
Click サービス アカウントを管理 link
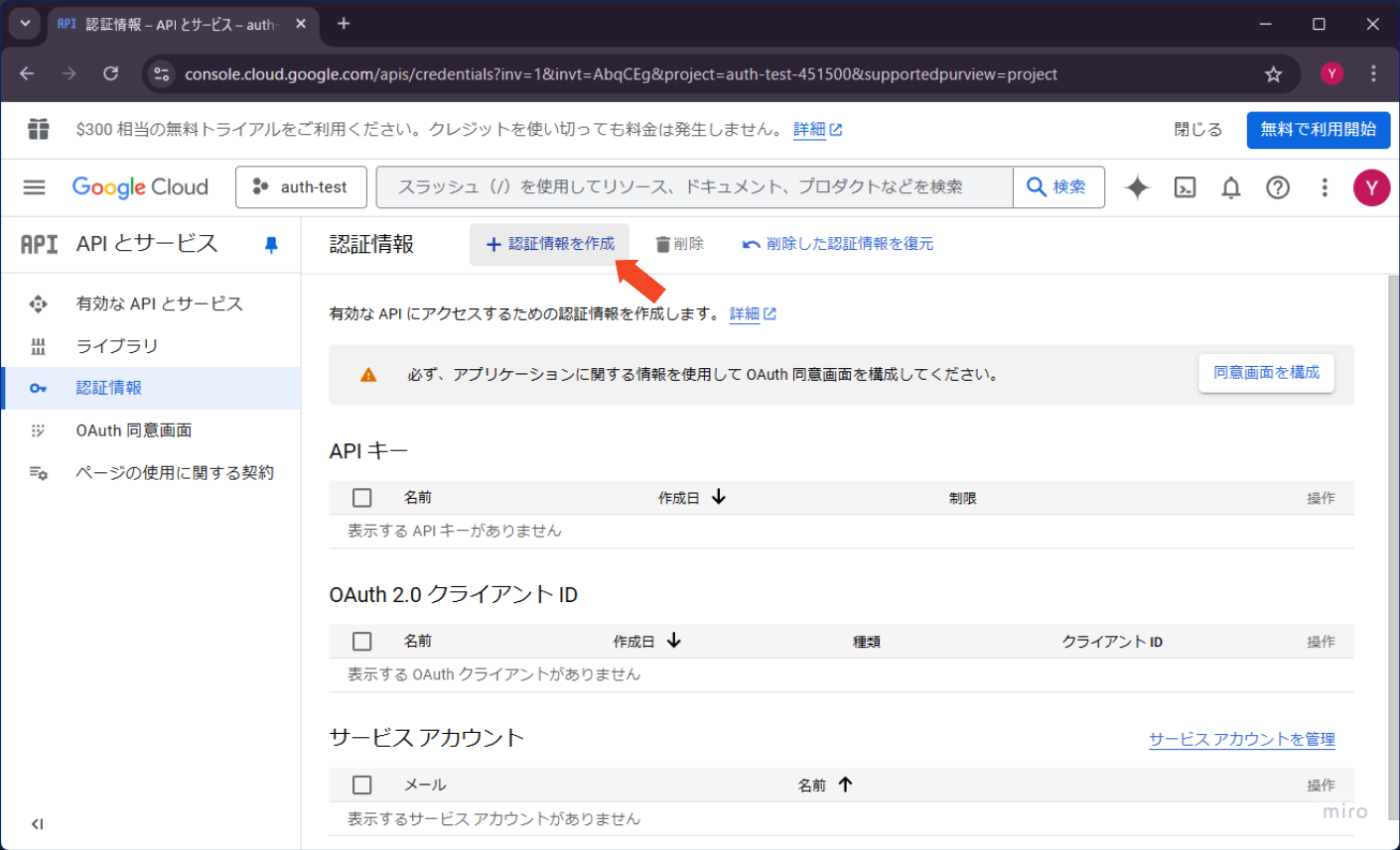pyautogui.click(x=1242, y=739)
